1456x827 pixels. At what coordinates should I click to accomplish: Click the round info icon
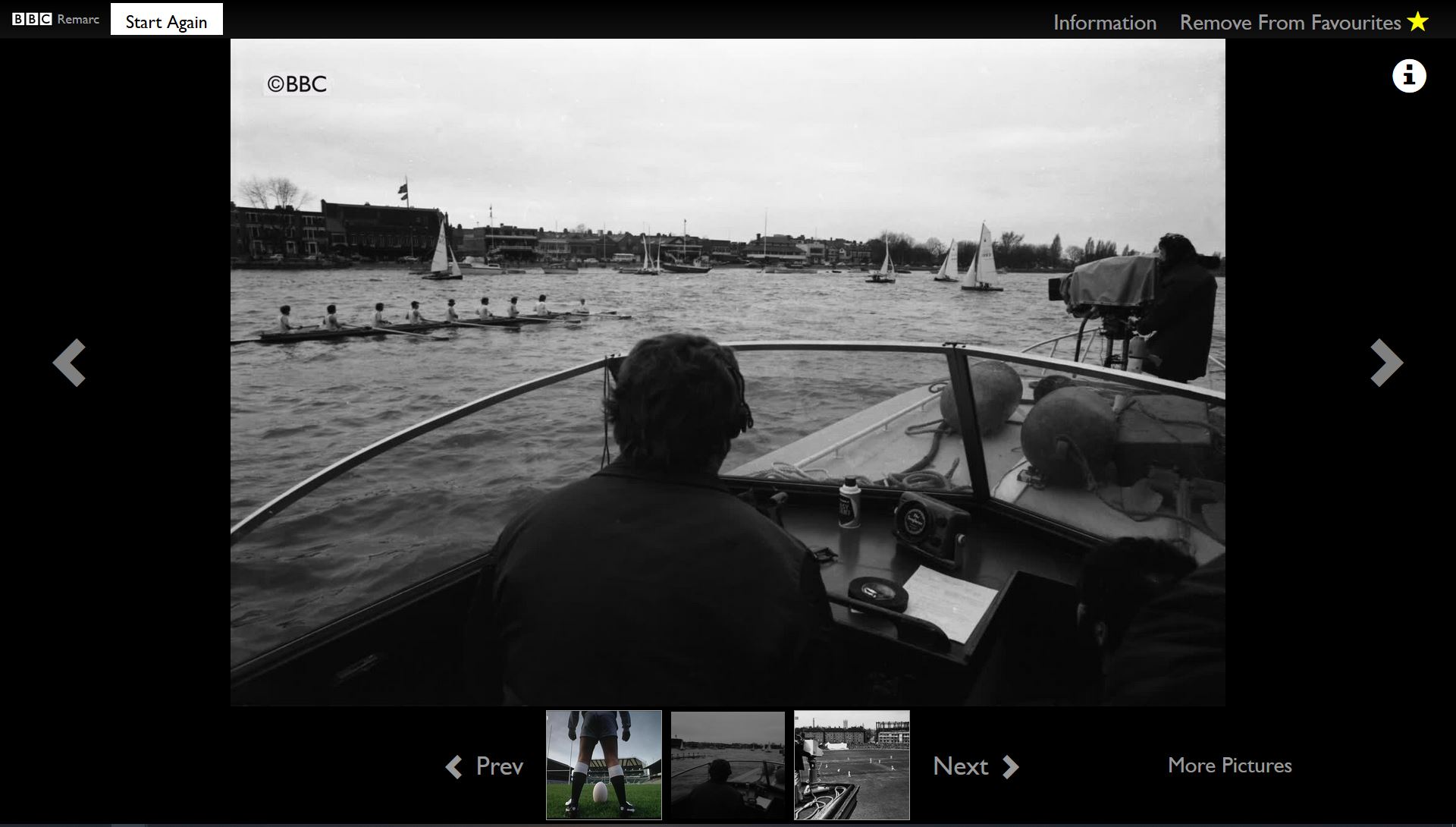coord(1409,76)
